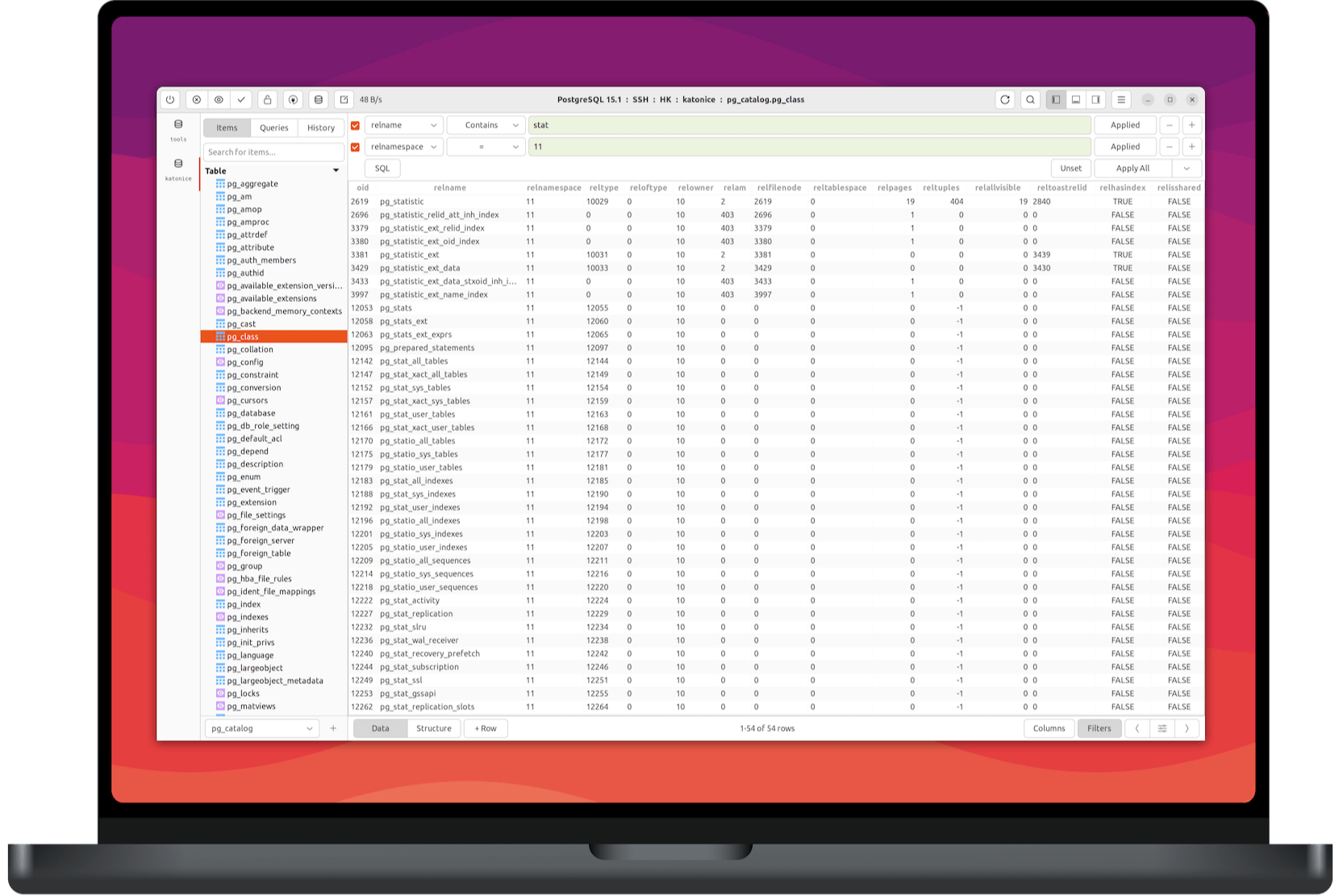
Task: Click the lock icon in the toolbar
Action: coord(266,99)
